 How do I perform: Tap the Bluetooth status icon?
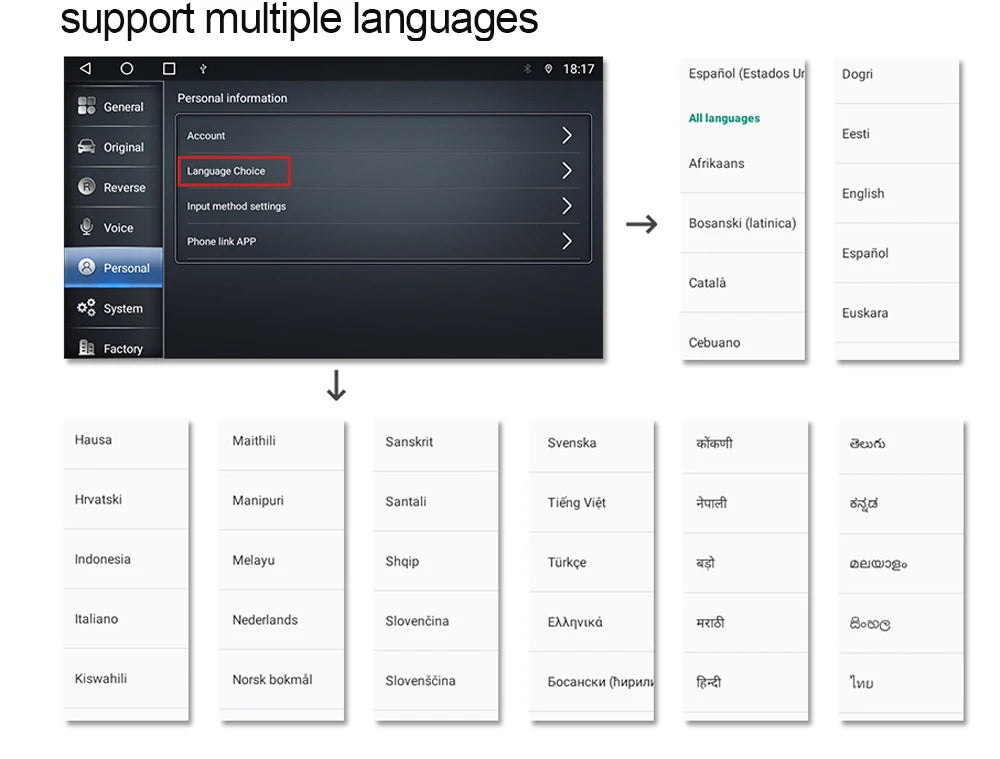click(527, 69)
